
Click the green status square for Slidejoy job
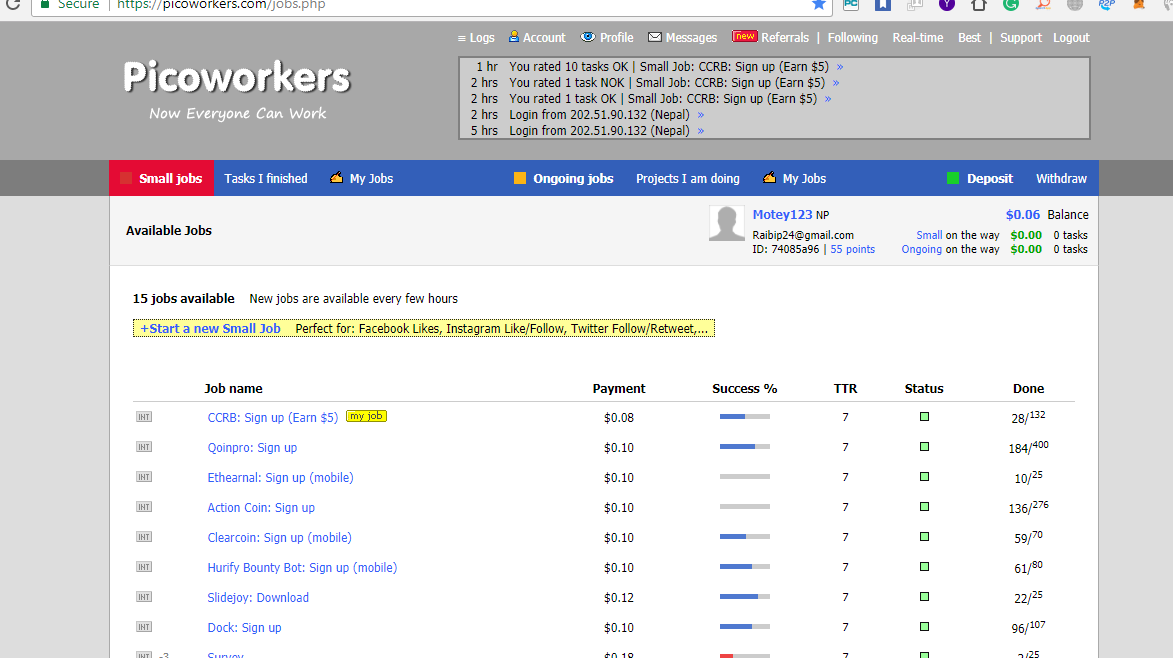click(924, 597)
